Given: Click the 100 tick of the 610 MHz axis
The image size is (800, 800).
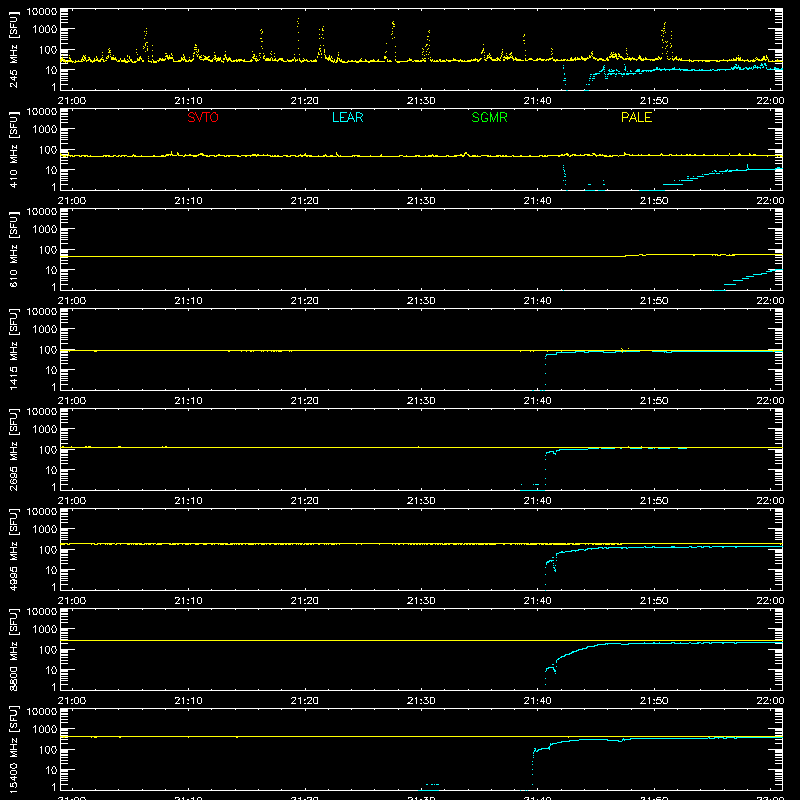Looking at the screenshot, I should coord(48,250).
